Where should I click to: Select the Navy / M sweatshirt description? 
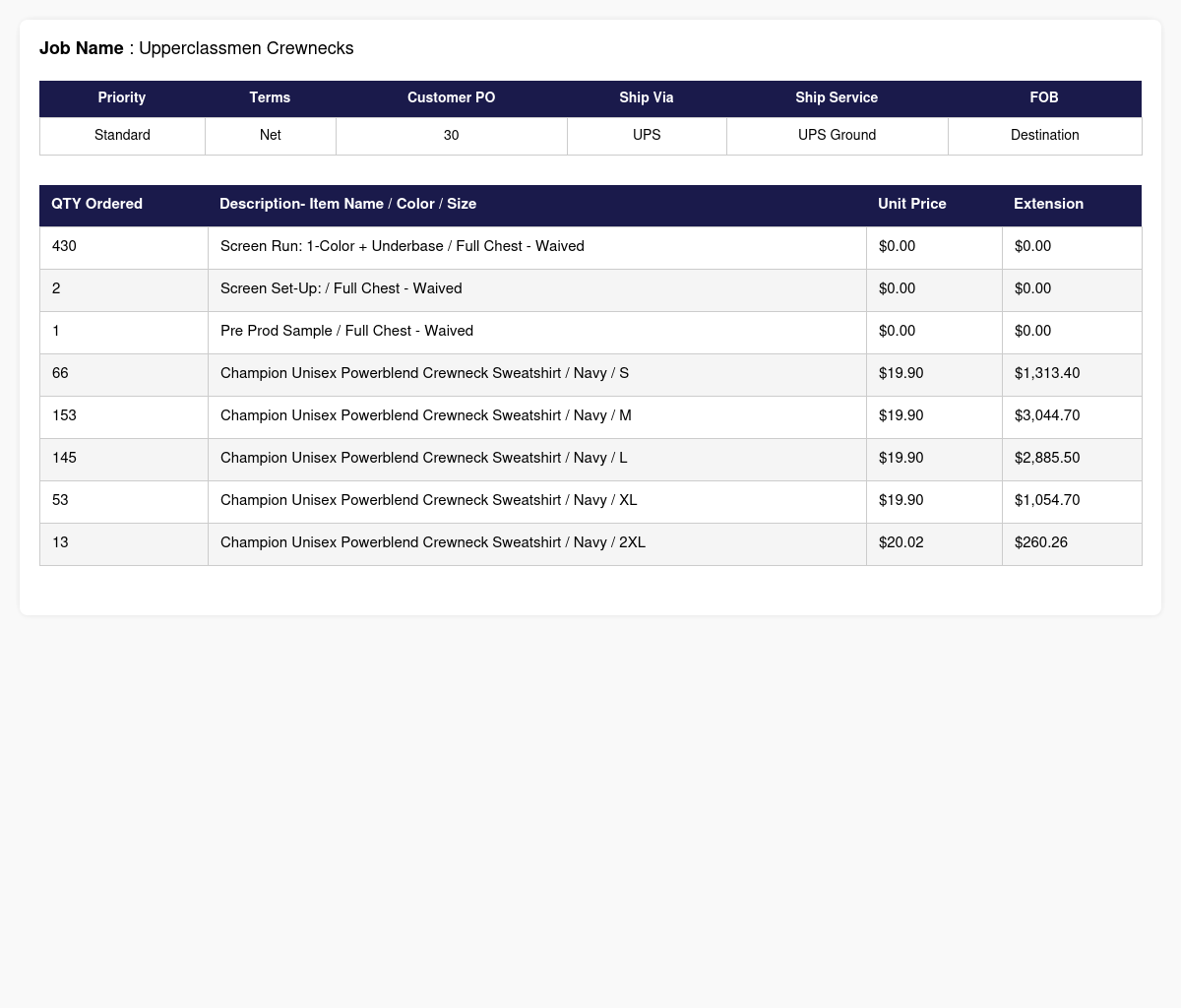click(537, 416)
